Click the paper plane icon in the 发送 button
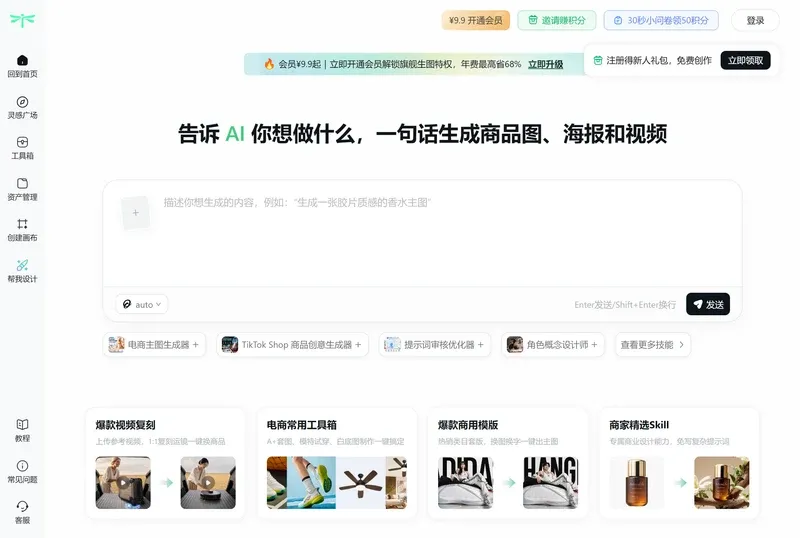 point(698,304)
